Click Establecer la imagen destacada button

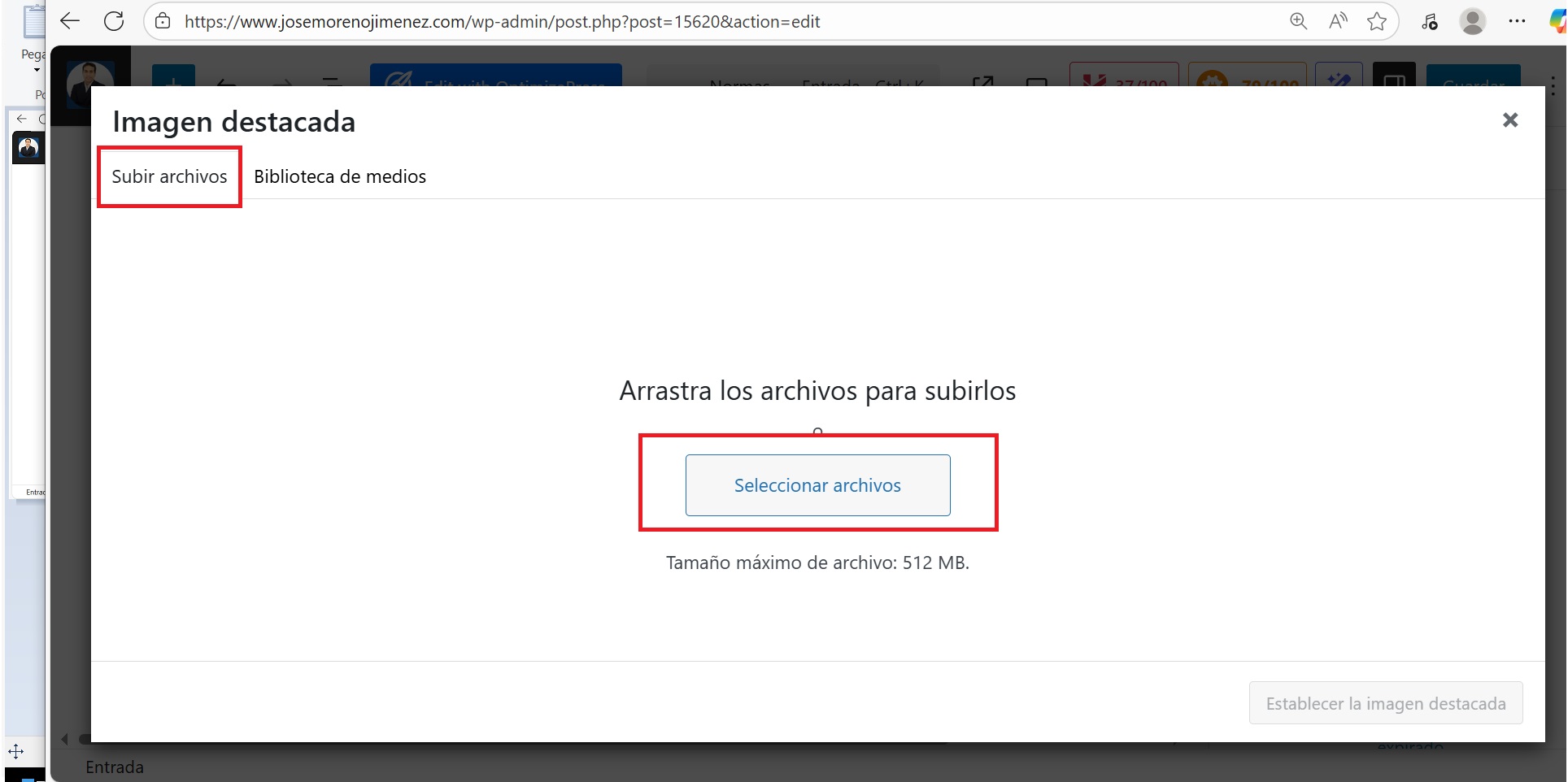point(1385,703)
